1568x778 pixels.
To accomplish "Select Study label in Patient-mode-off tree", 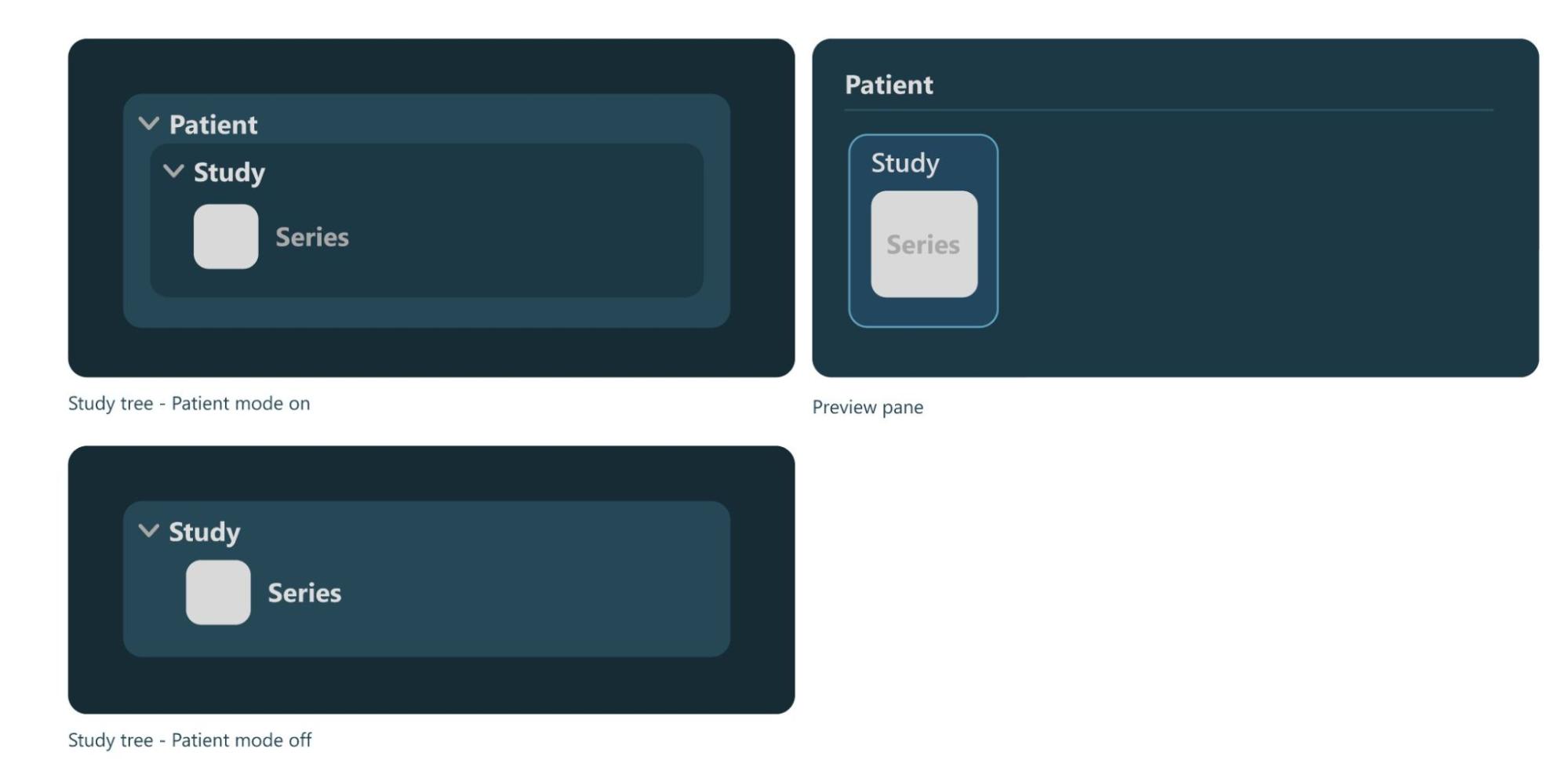I will pos(204,532).
